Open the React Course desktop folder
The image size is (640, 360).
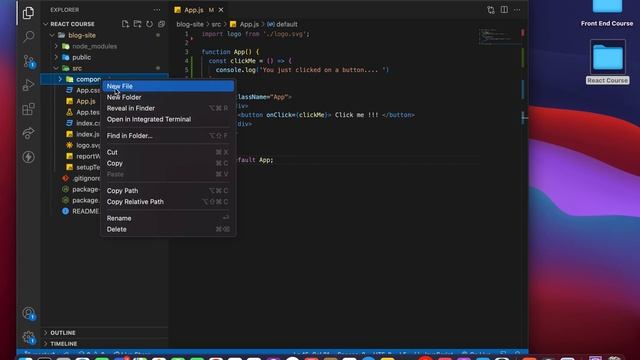(607, 62)
